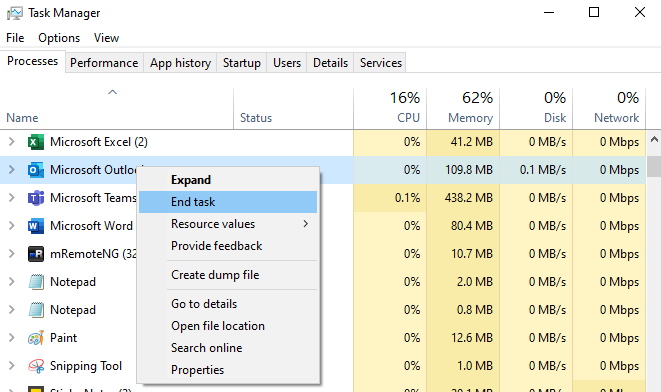Choose Properties in the context menu
661x392 pixels.
point(228,370)
